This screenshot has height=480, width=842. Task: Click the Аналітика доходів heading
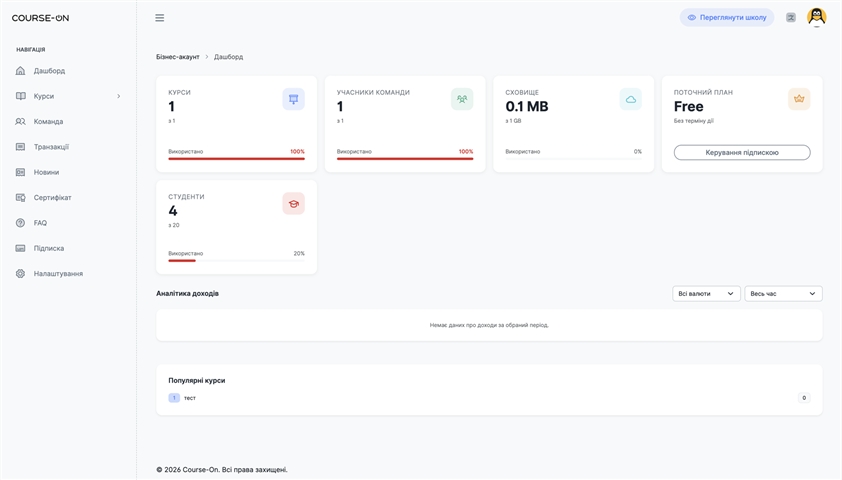point(187,294)
